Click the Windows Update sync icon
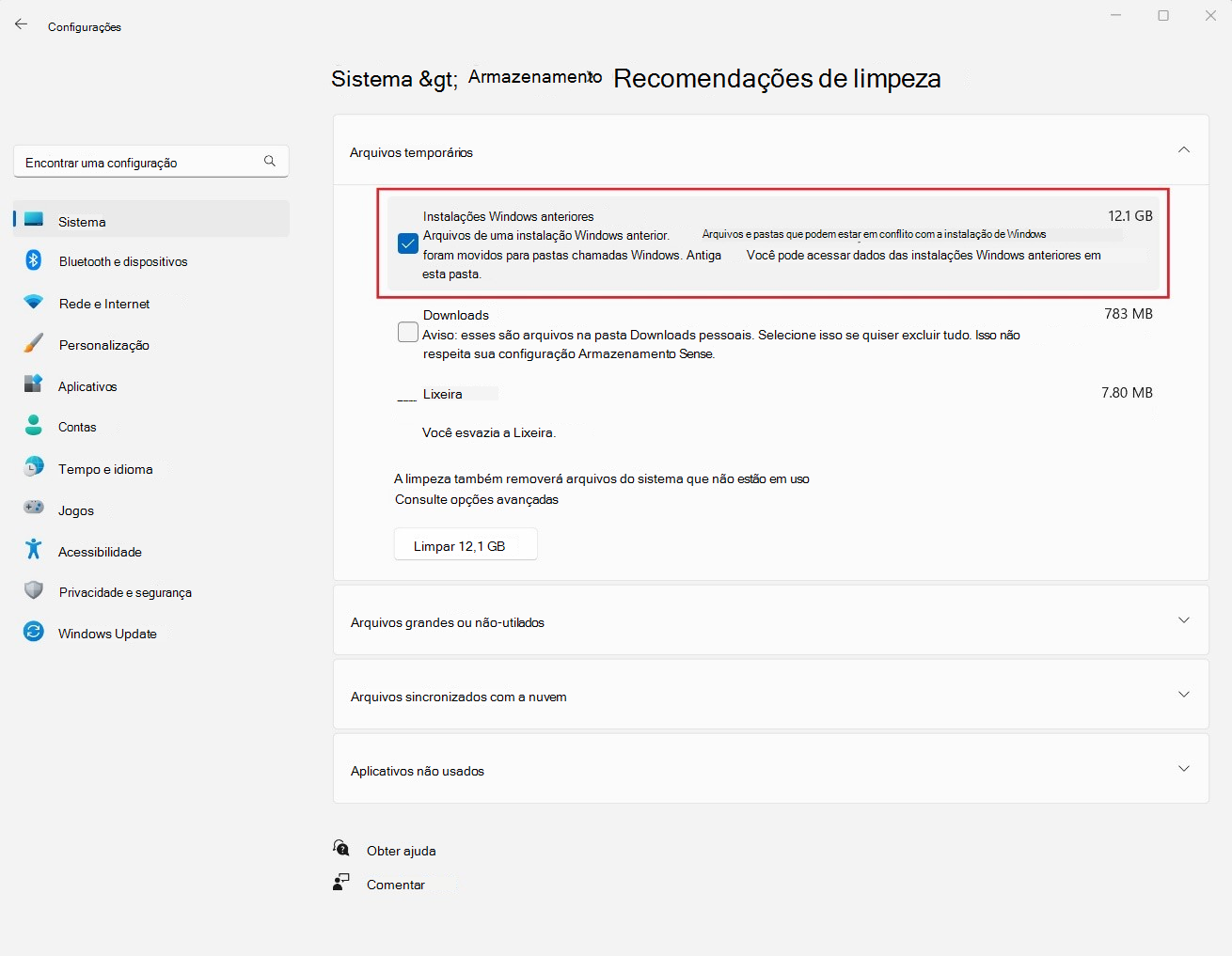The width and height of the screenshot is (1232, 956). point(34,632)
